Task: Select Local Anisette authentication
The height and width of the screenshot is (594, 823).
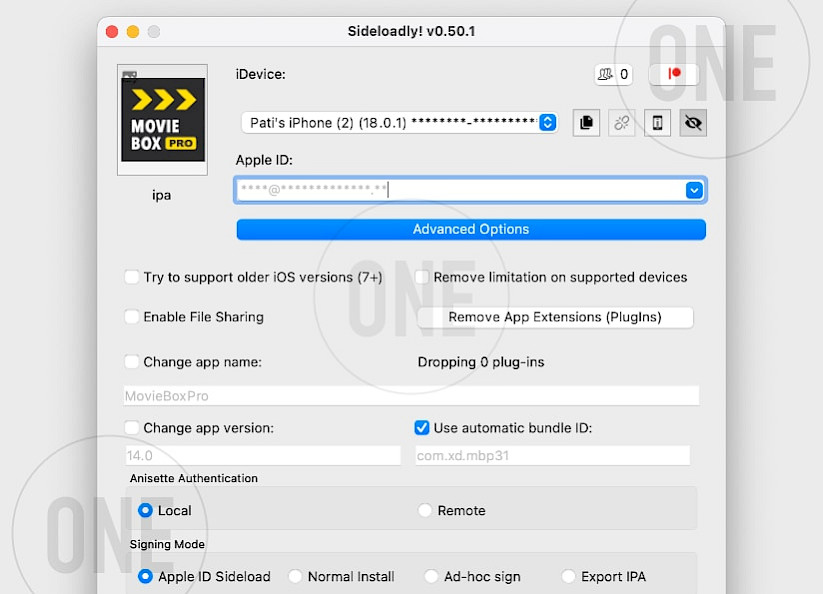Action: [145, 511]
